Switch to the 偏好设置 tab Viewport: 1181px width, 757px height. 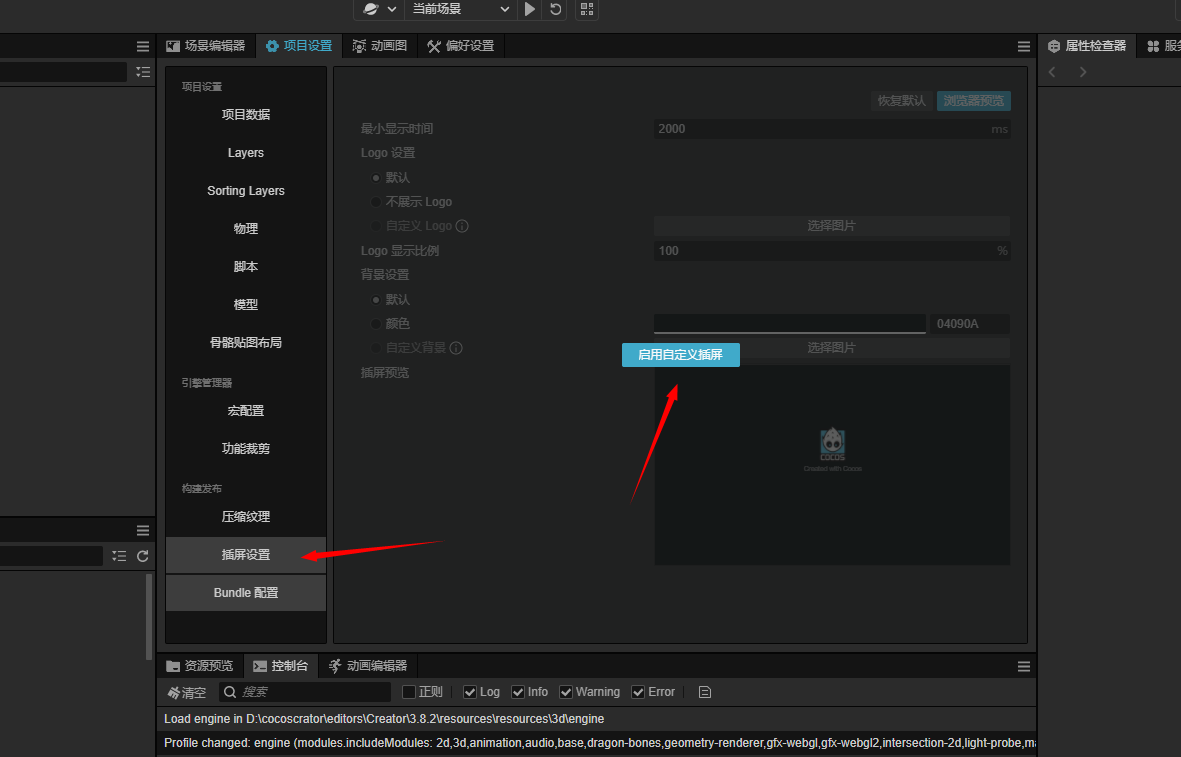460,46
